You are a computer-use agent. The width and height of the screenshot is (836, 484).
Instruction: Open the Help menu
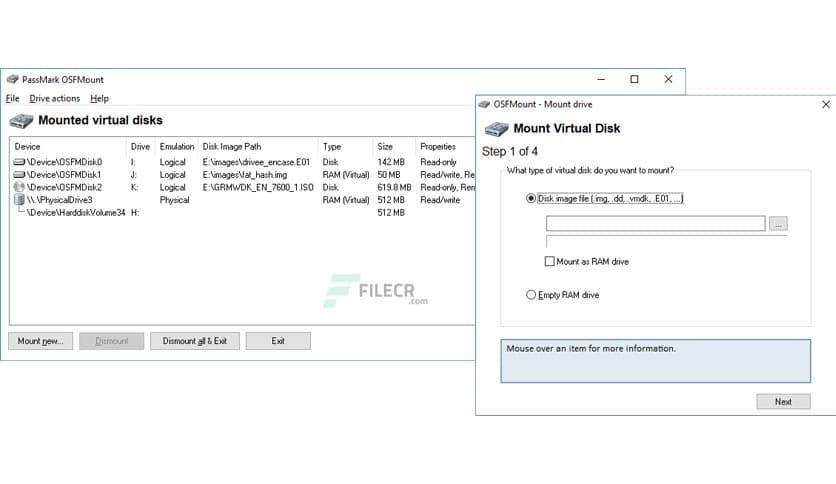click(x=99, y=98)
